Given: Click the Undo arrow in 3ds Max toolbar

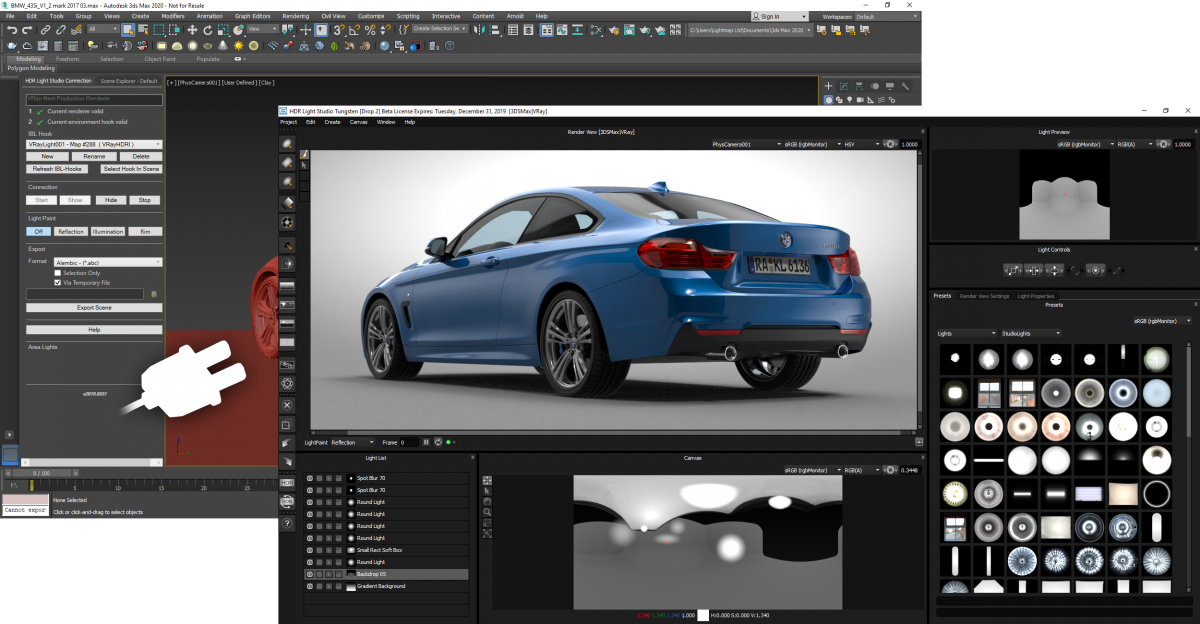Looking at the screenshot, I should (11, 30).
